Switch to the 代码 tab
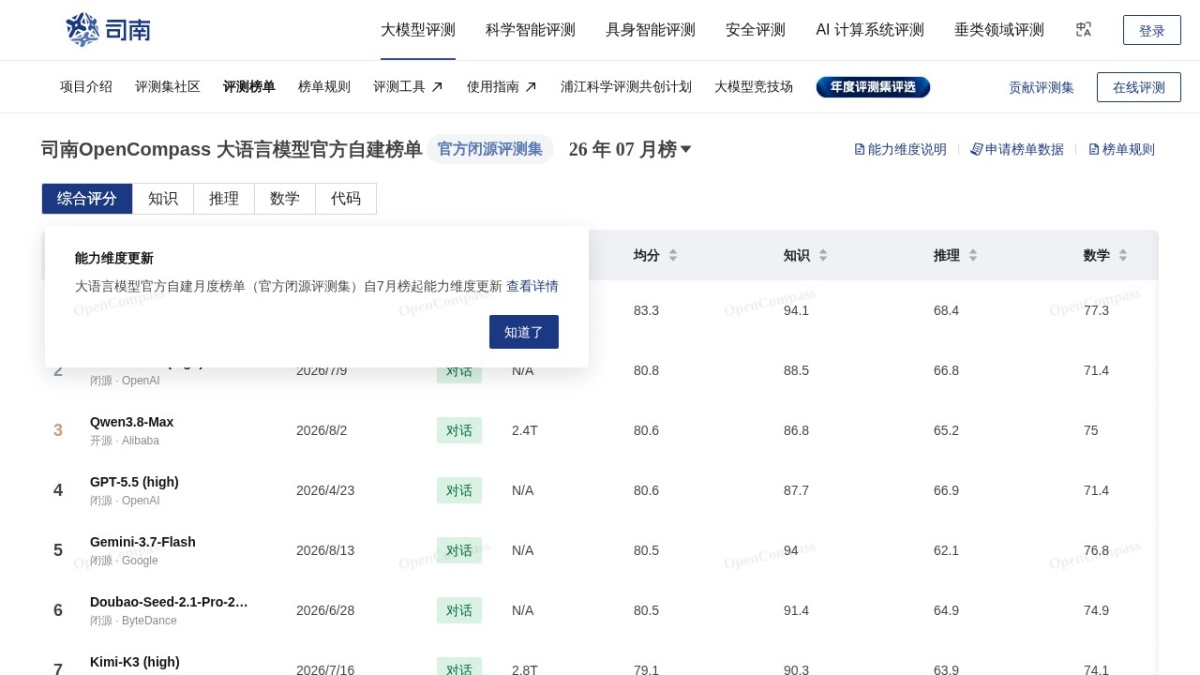 (346, 198)
